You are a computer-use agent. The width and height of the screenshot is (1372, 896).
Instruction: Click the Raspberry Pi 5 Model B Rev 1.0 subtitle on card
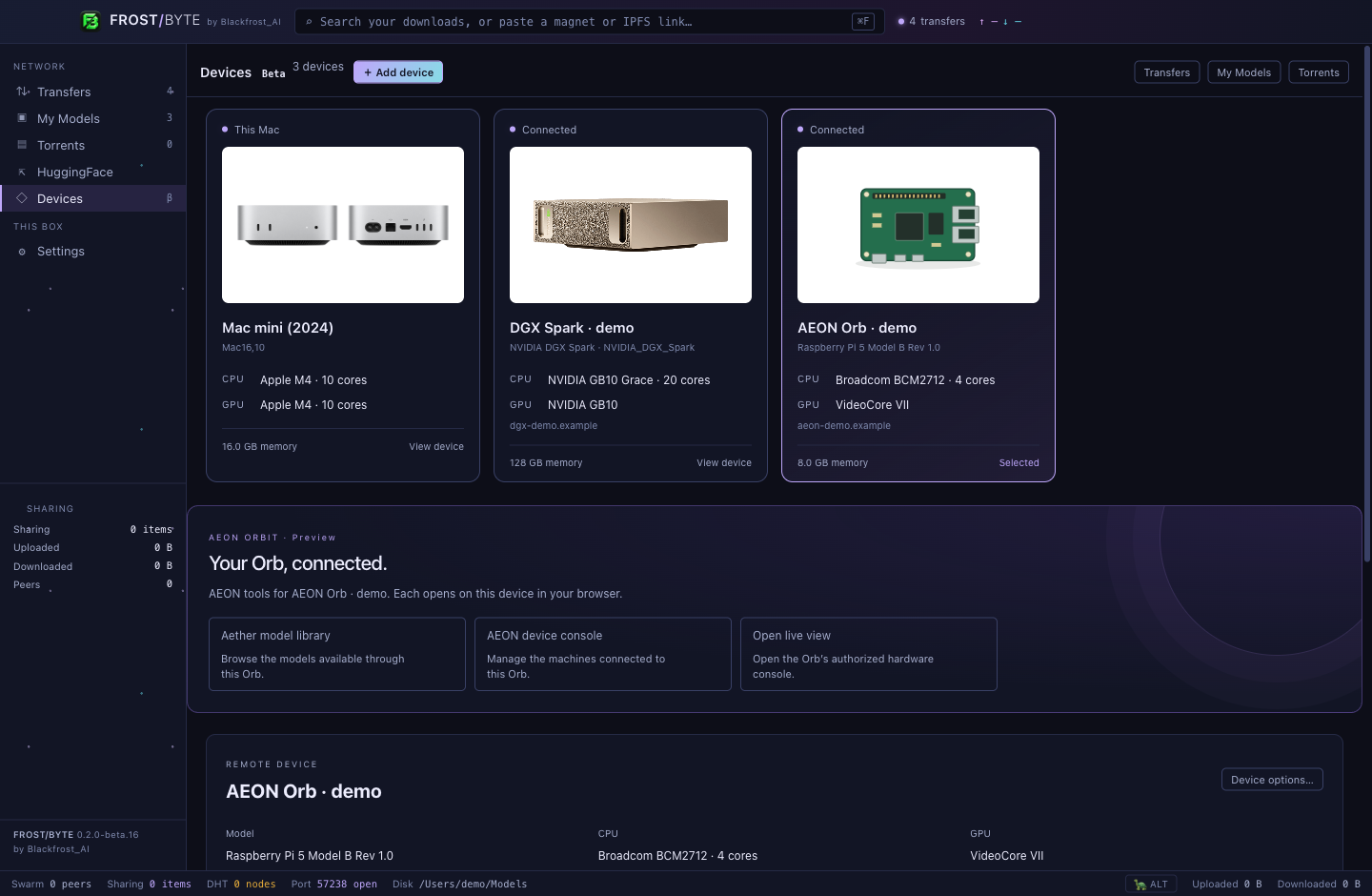pos(869,348)
